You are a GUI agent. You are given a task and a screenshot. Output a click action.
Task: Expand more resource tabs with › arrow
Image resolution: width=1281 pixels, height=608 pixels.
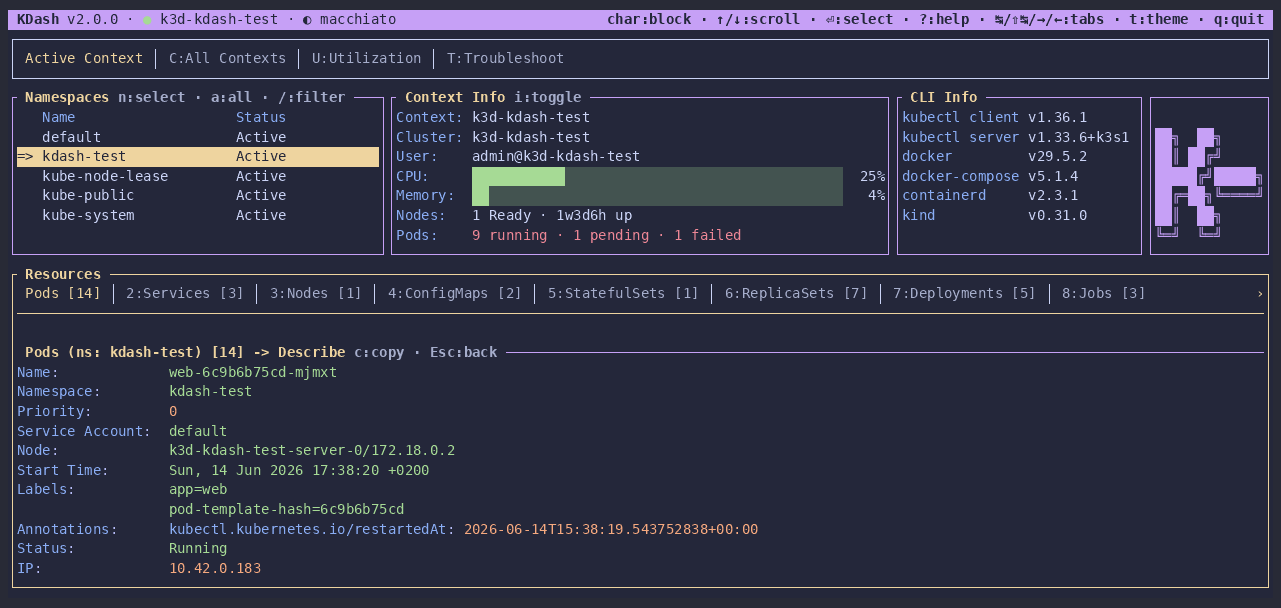click(1260, 294)
